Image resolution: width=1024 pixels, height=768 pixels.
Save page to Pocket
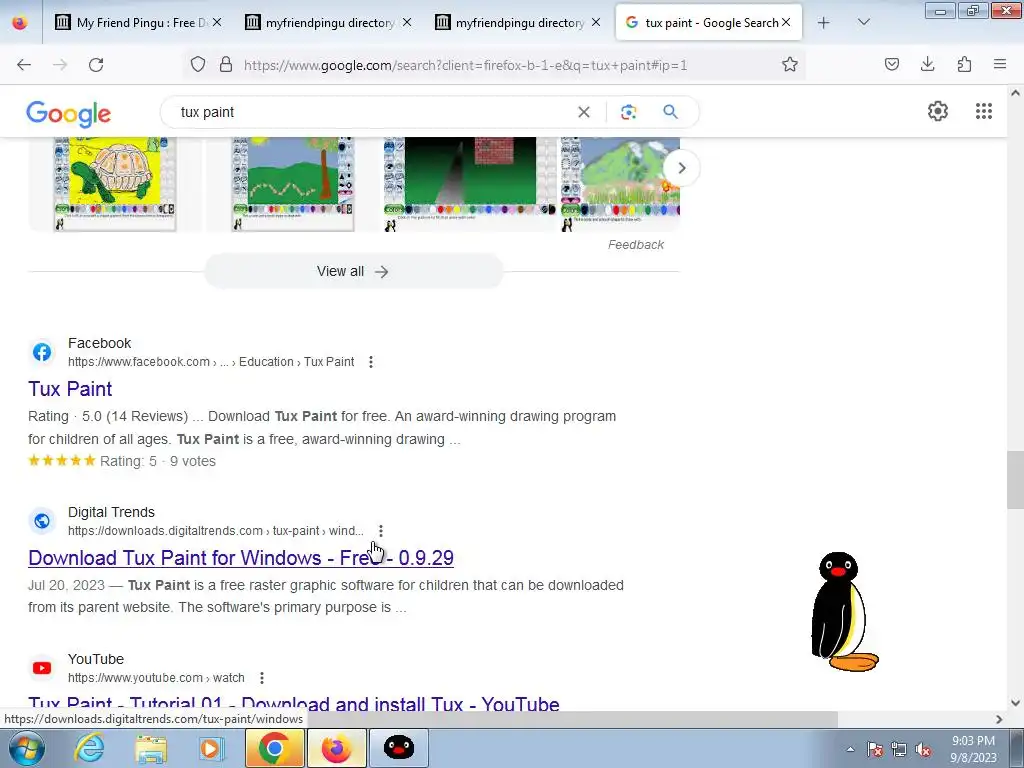click(892, 64)
